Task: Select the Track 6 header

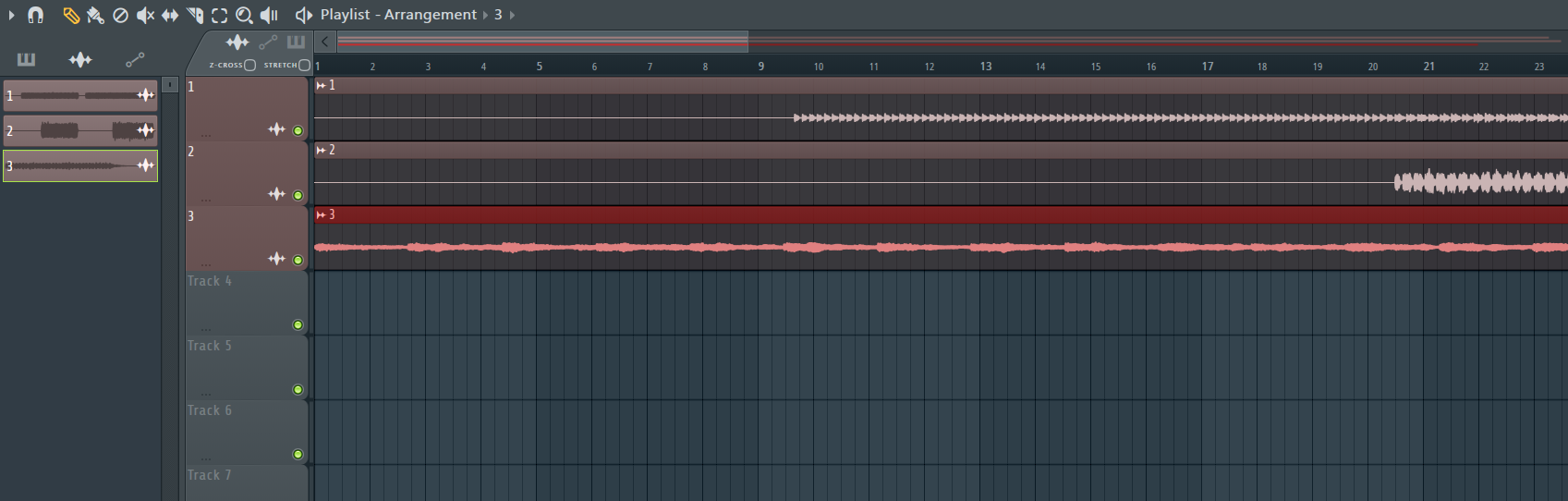Action: 247,432
